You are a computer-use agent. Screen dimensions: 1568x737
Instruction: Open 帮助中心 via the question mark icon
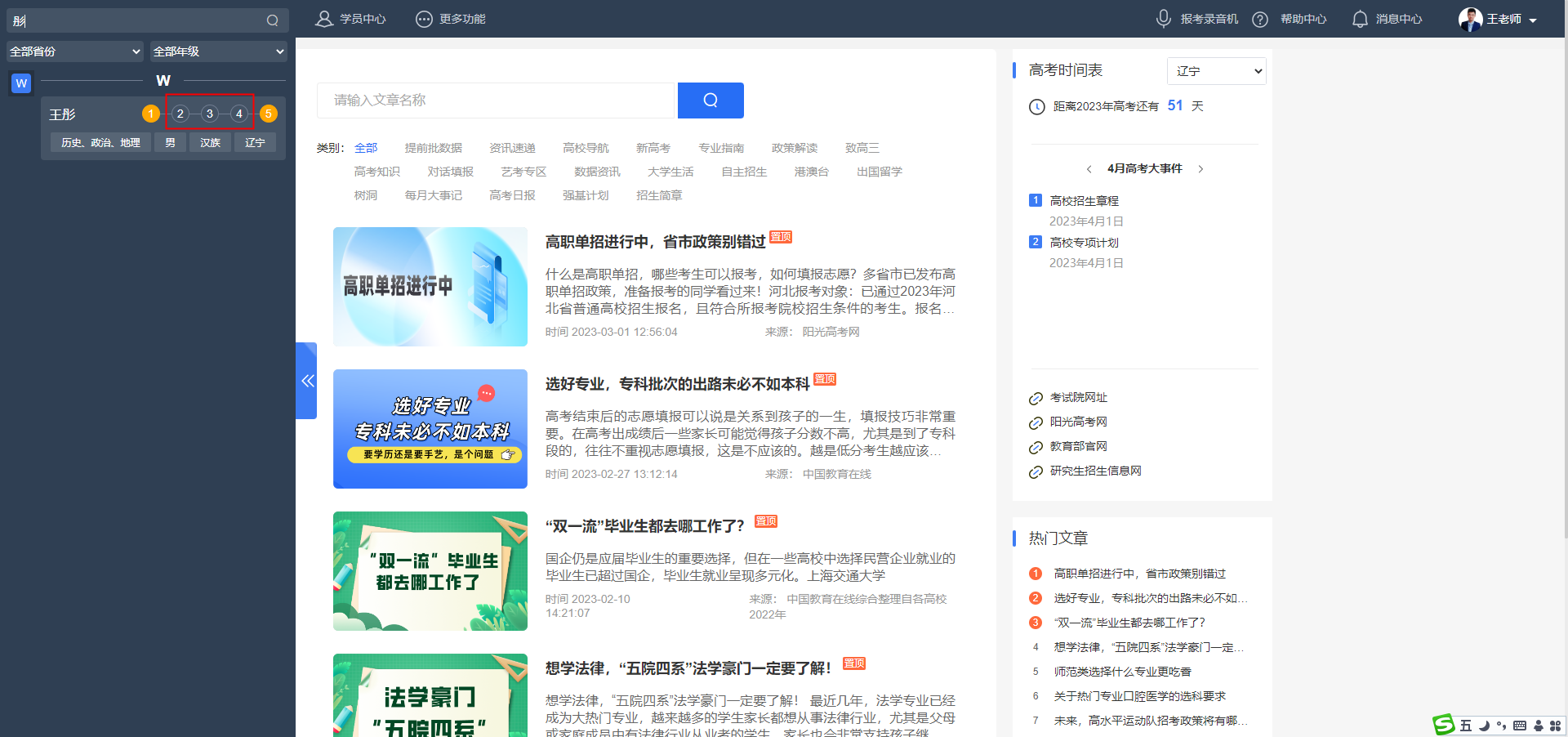point(1260,19)
